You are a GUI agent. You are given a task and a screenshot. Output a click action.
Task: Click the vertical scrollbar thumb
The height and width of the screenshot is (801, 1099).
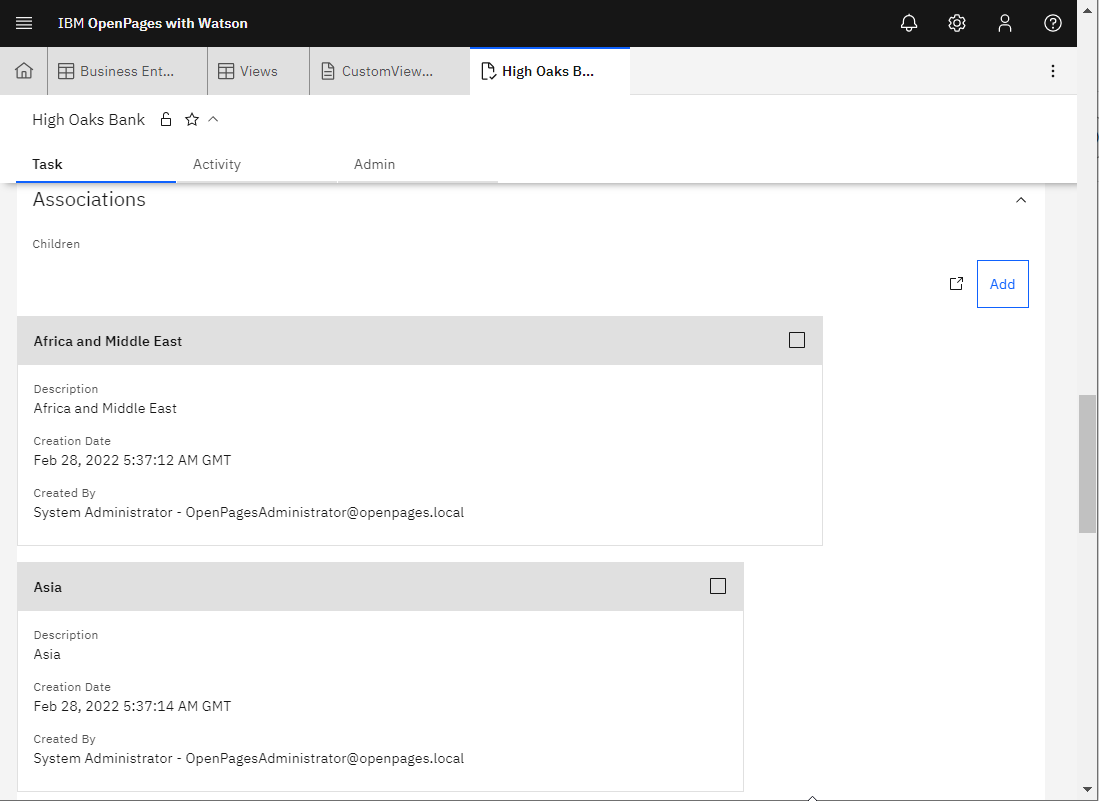(x=1087, y=464)
